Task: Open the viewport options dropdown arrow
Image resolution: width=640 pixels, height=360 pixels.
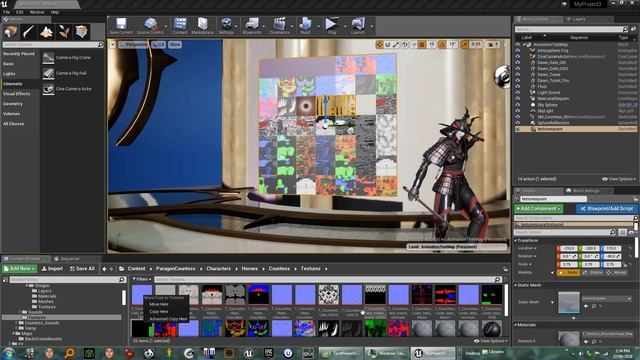Action: [x=113, y=44]
